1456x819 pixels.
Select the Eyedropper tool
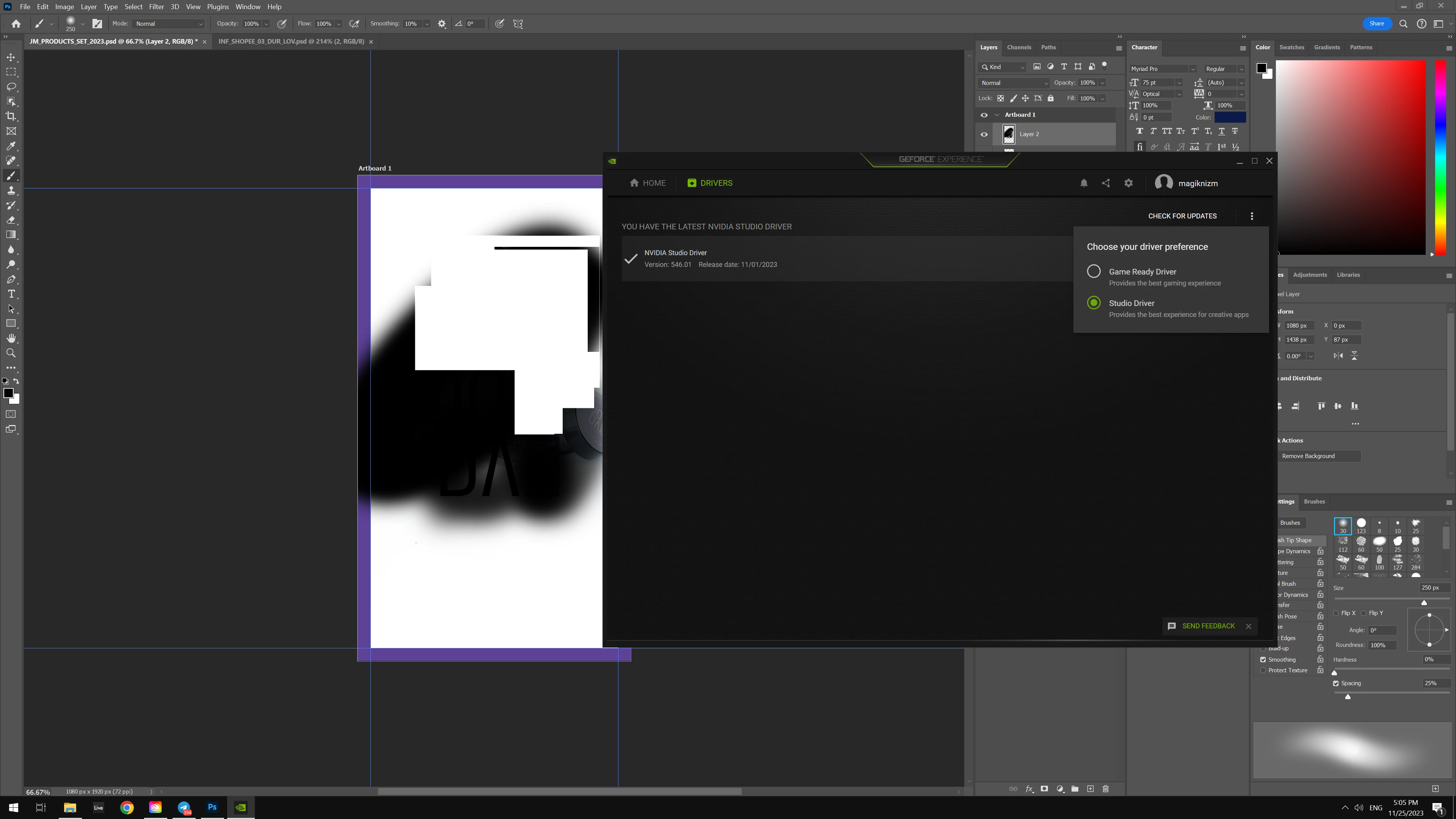(x=11, y=146)
